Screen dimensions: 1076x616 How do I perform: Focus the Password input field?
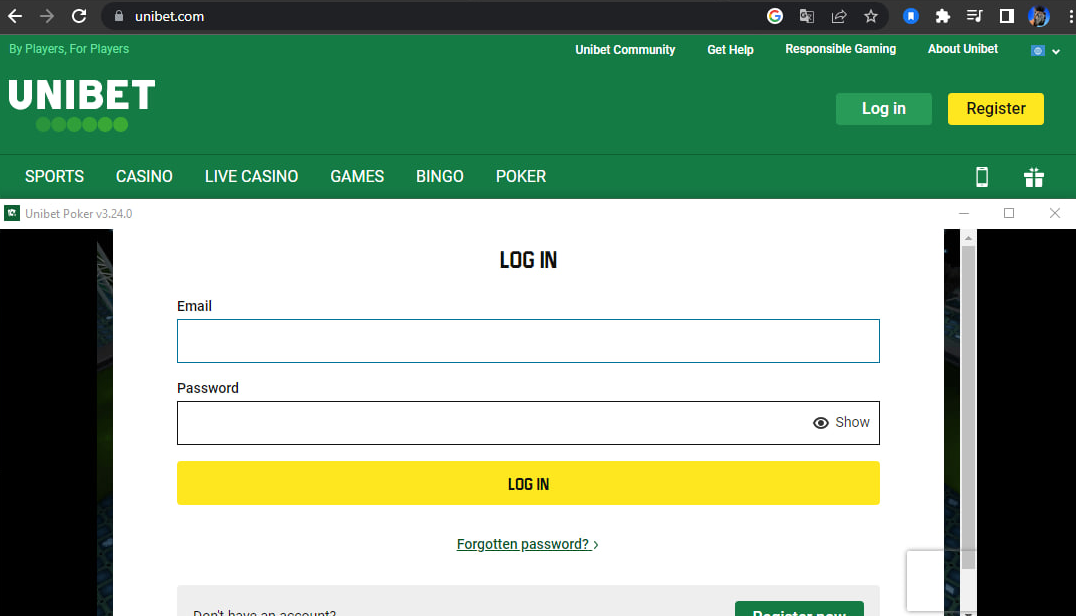pyautogui.click(x=528, y=423)
